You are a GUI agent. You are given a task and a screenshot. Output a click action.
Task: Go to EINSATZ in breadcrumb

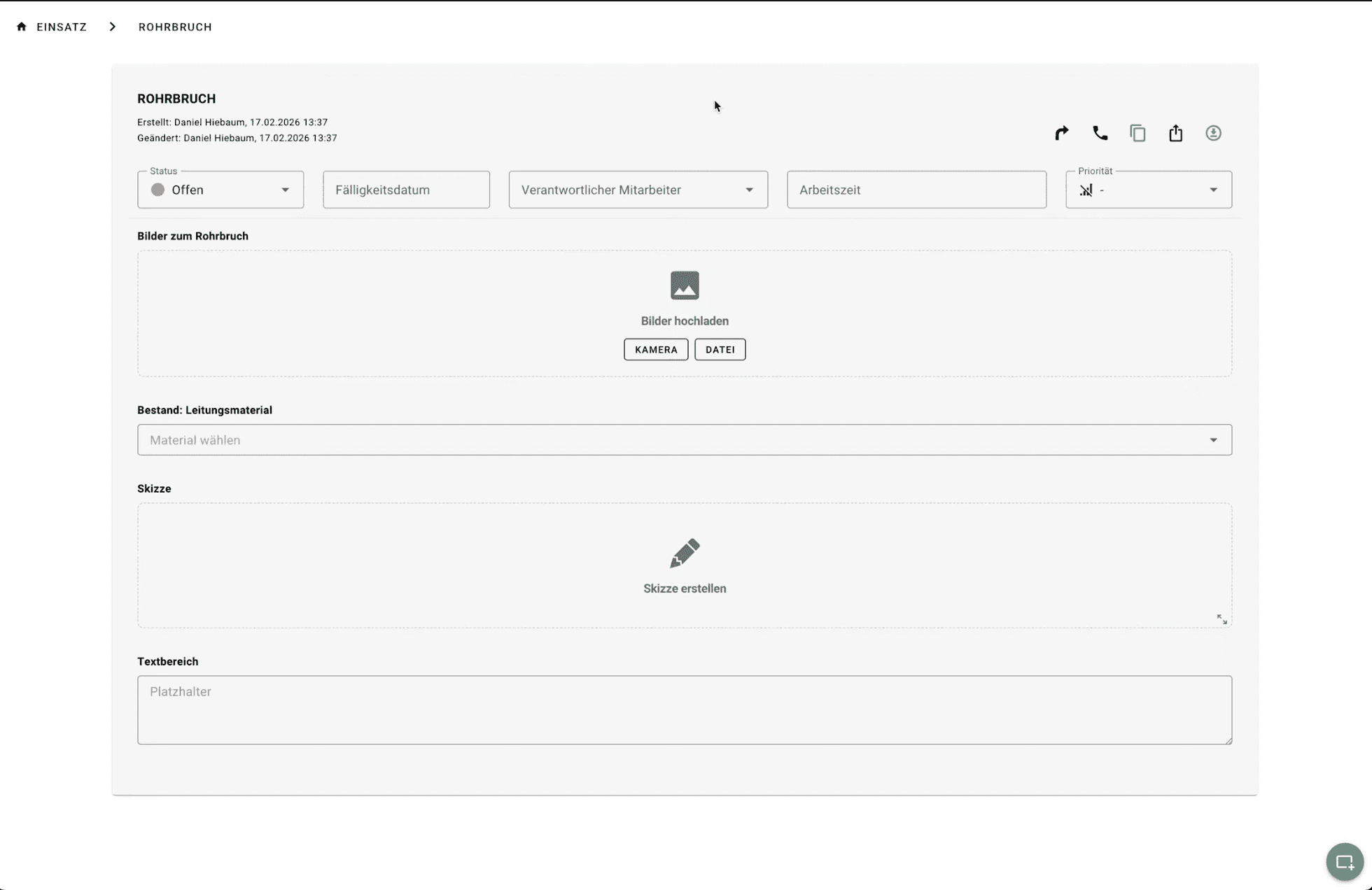click(62, 27)
